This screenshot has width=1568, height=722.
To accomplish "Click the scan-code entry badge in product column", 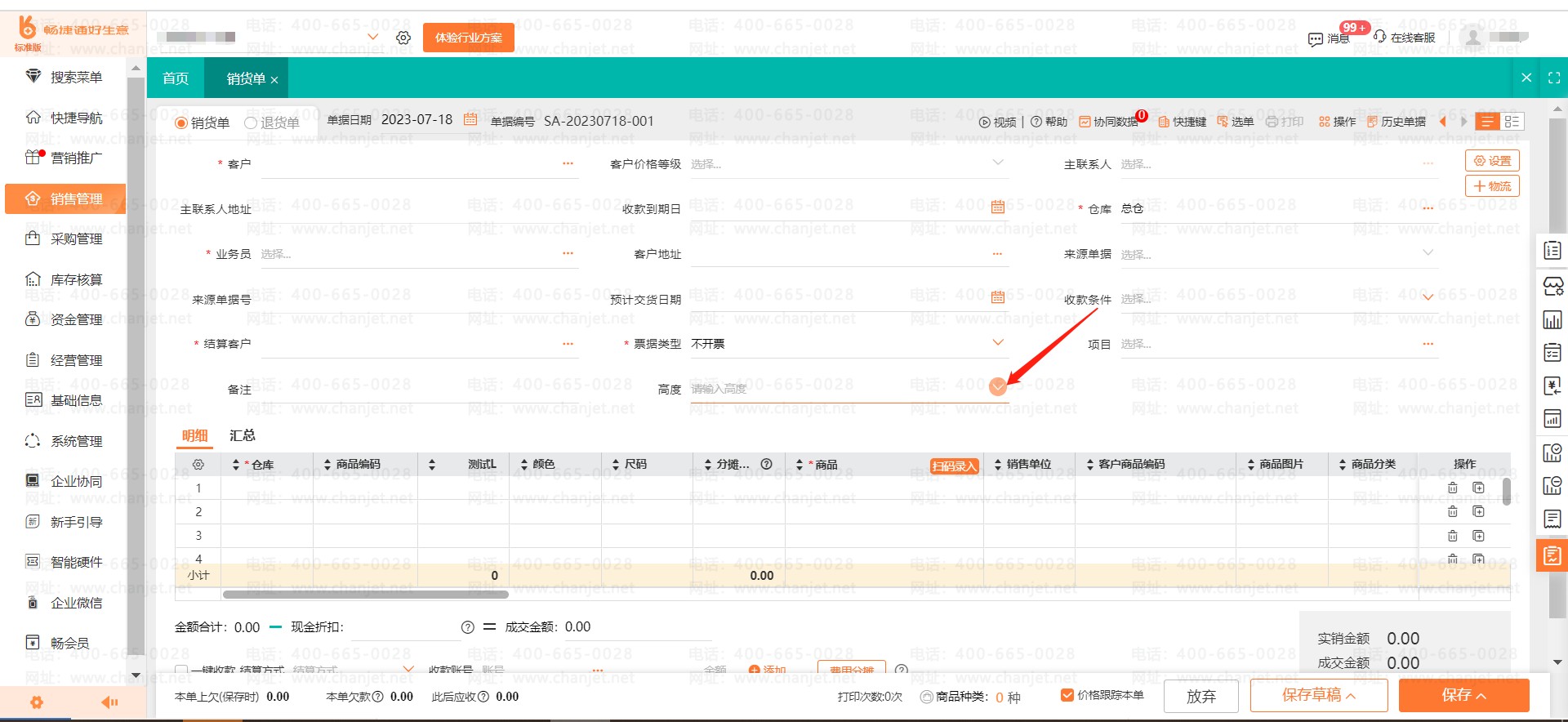I will pos(954,466).
